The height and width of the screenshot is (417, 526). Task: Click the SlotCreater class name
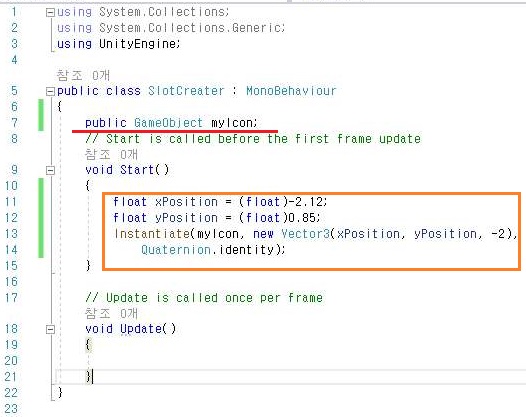click(x=186, y=91)
